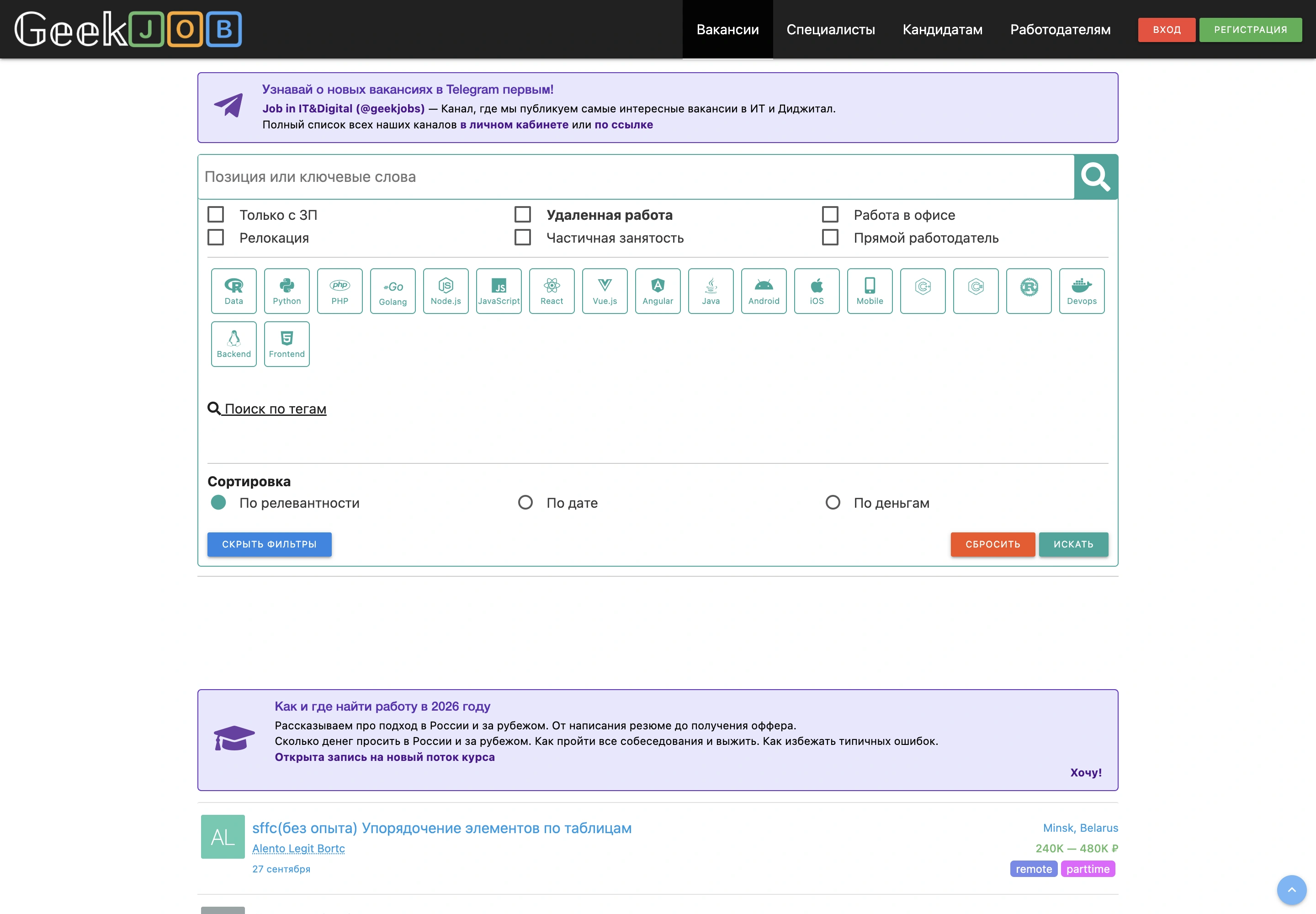
Task: Click the green 'Регистрация' button
Action: tap(1251, 30)
